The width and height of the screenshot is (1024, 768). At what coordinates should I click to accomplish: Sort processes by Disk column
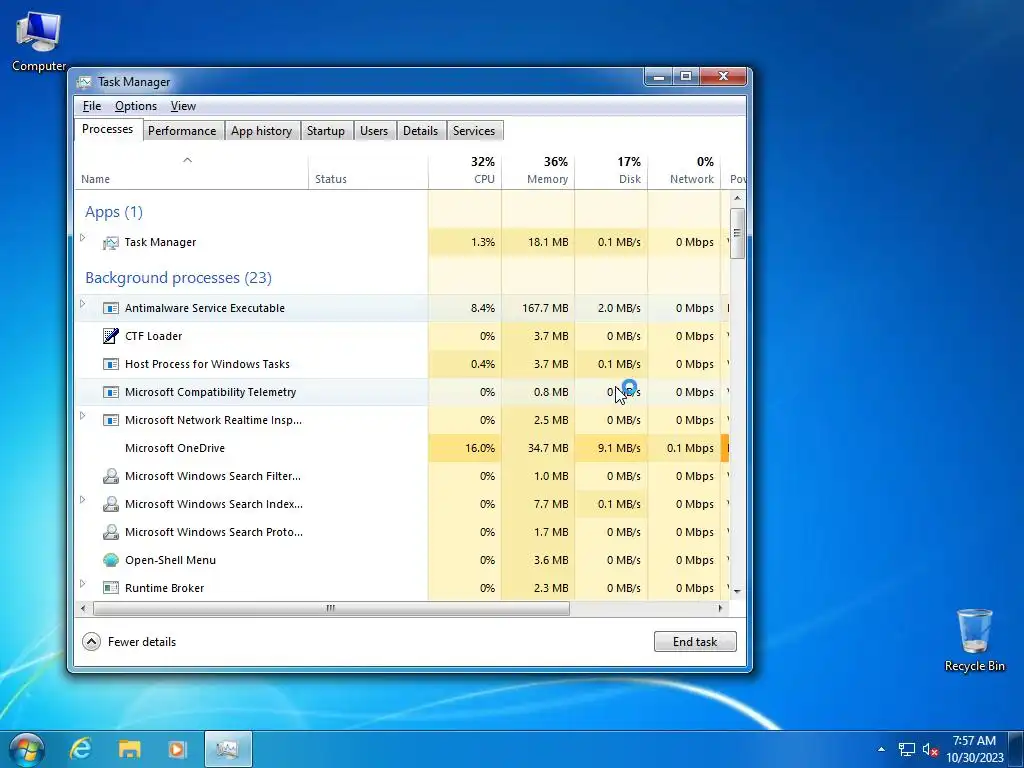(x=611, y=172)
